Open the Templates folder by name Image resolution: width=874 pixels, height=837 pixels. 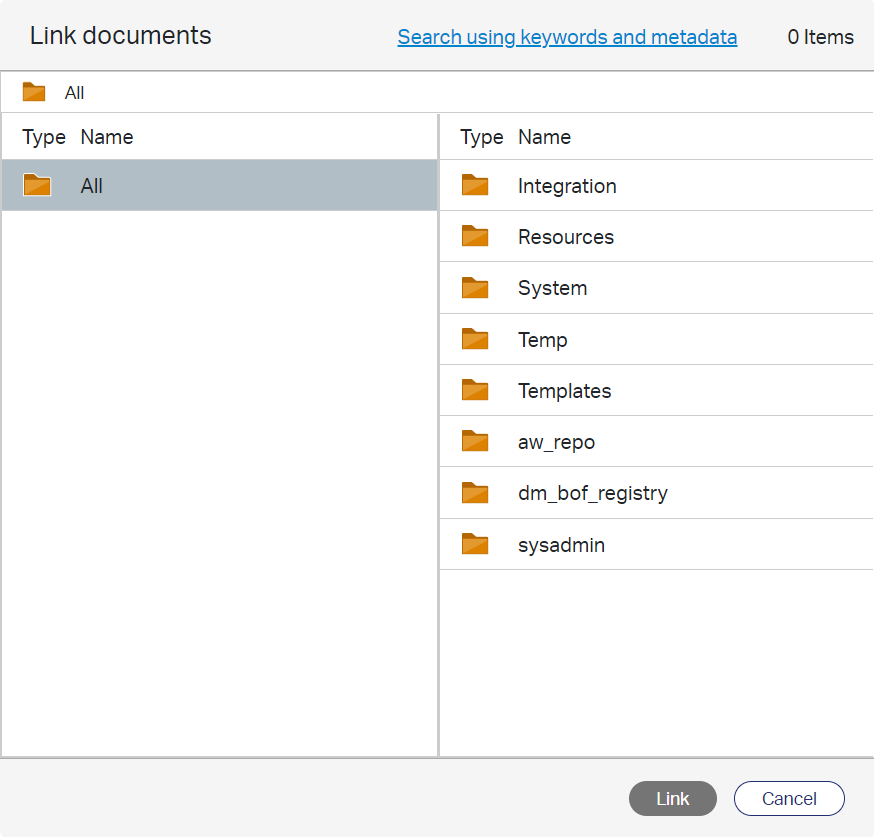pos(564,391)
